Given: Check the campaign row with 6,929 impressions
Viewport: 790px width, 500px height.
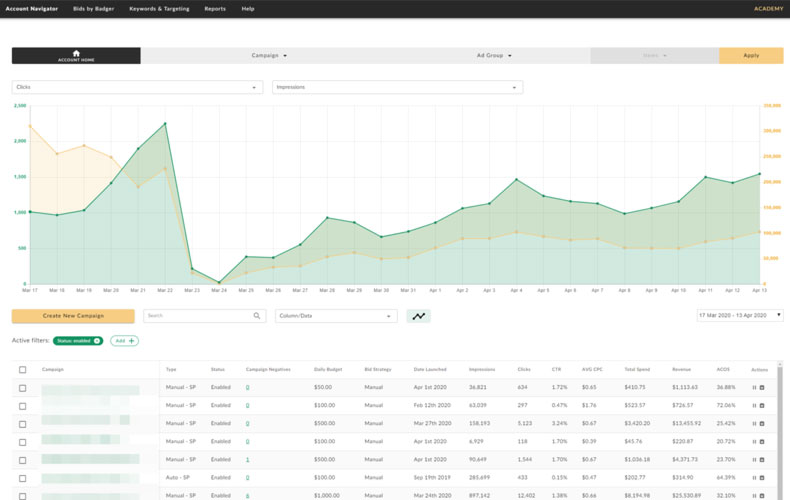Looking at the screenshot, I should point(23,442).
